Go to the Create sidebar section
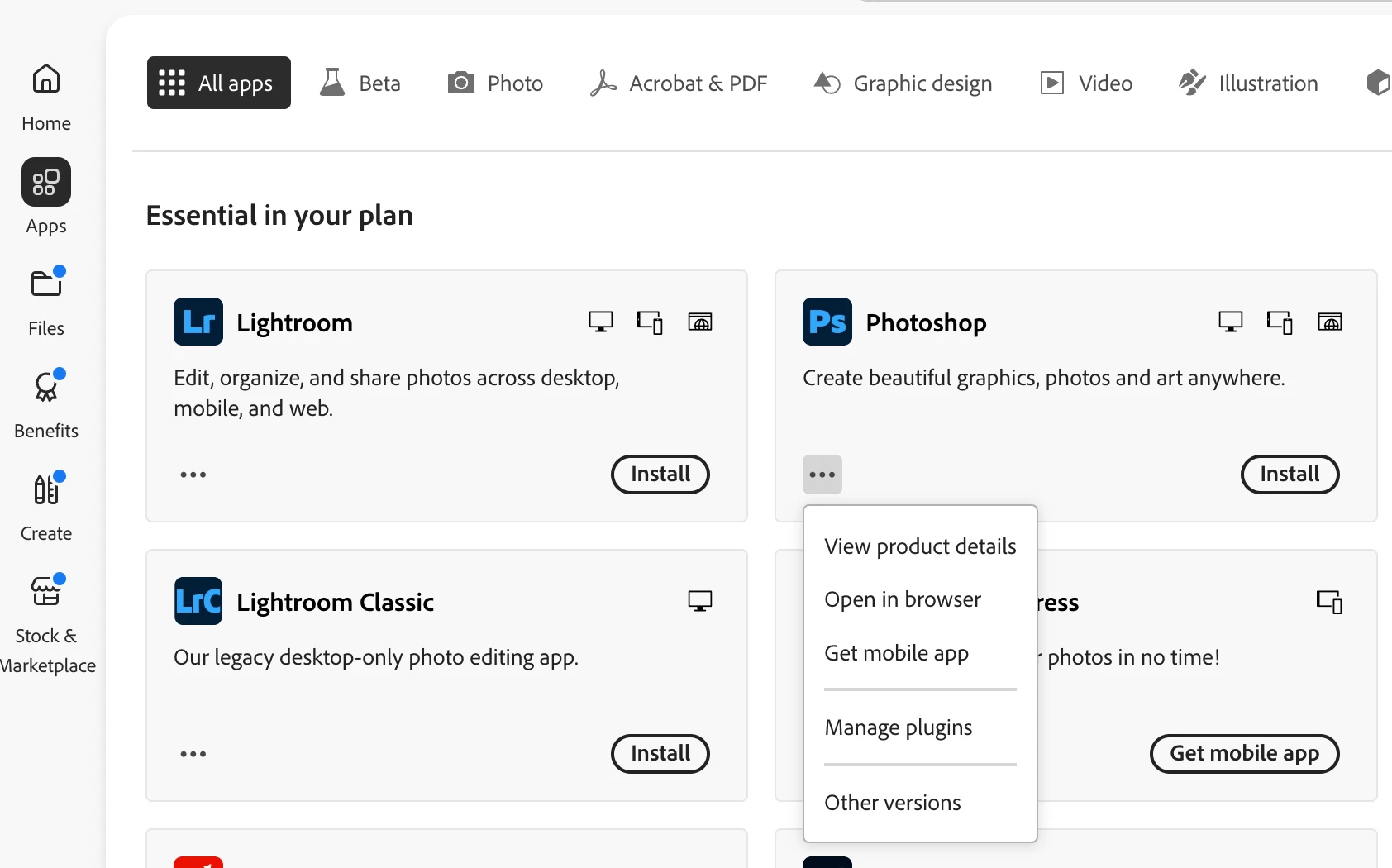The image size is (1392, 868). tap(46, 490)
